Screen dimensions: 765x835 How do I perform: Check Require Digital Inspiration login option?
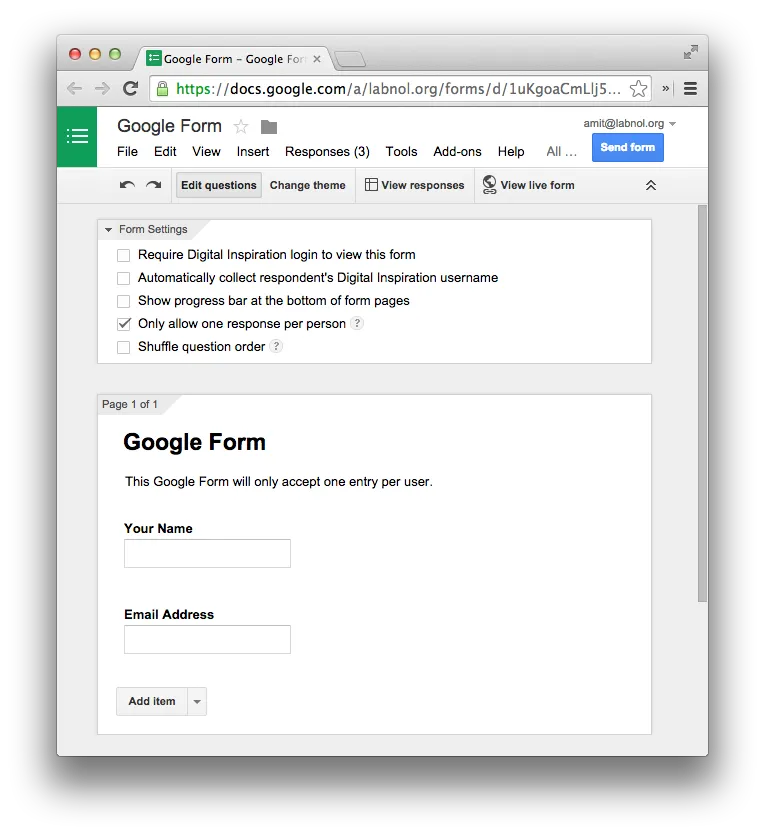point(124,256)
